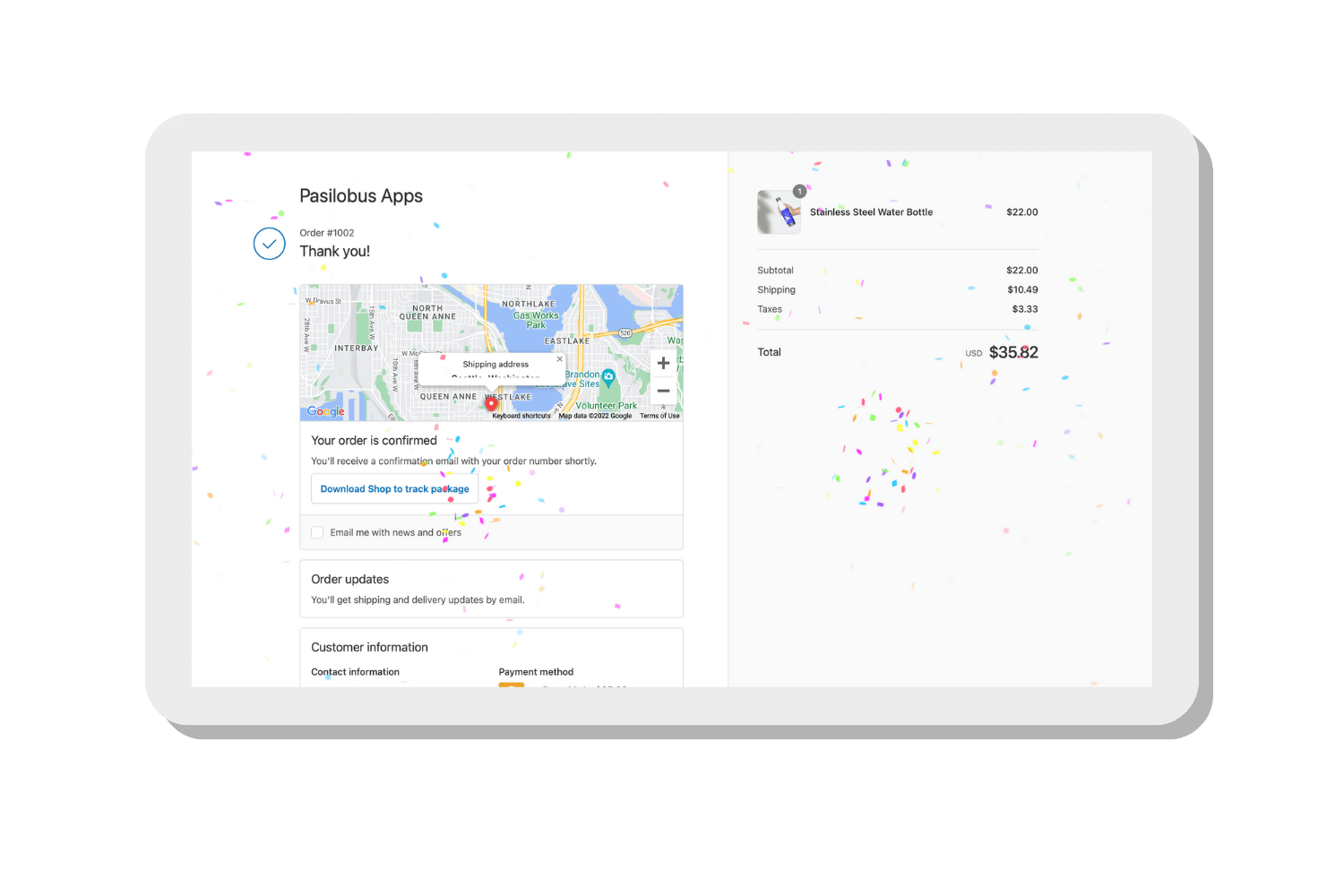Click the quantity badge on product image

coord(799,191)
